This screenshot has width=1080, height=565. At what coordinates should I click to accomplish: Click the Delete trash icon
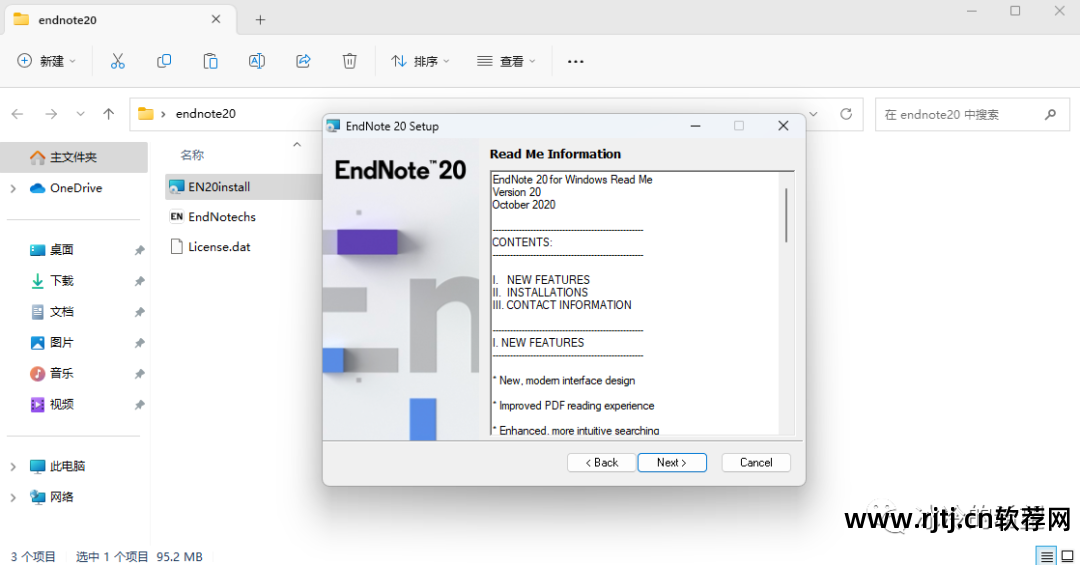349,61
